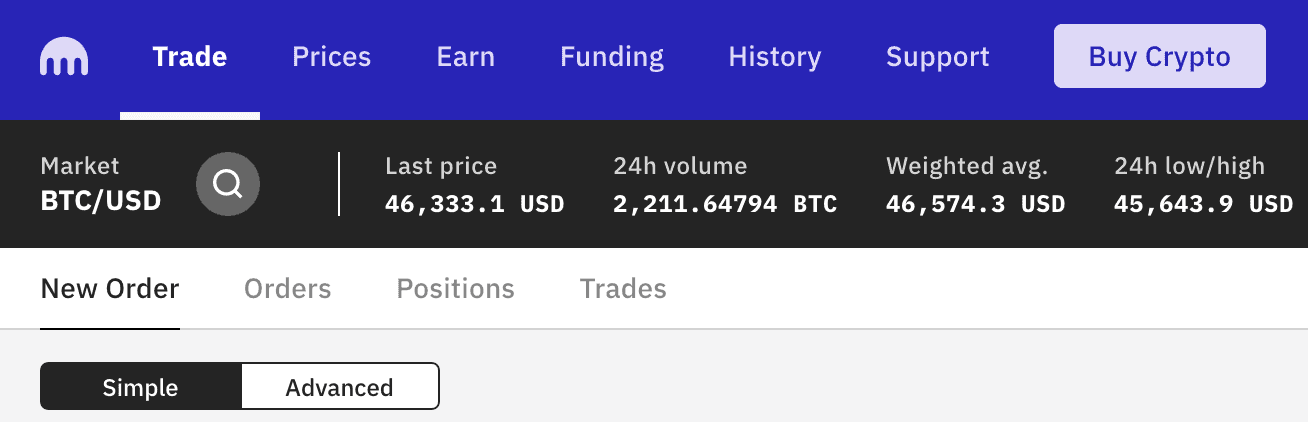
Task: Click the BTC/USD market pair selector
Action: click(x=101, y=202)
